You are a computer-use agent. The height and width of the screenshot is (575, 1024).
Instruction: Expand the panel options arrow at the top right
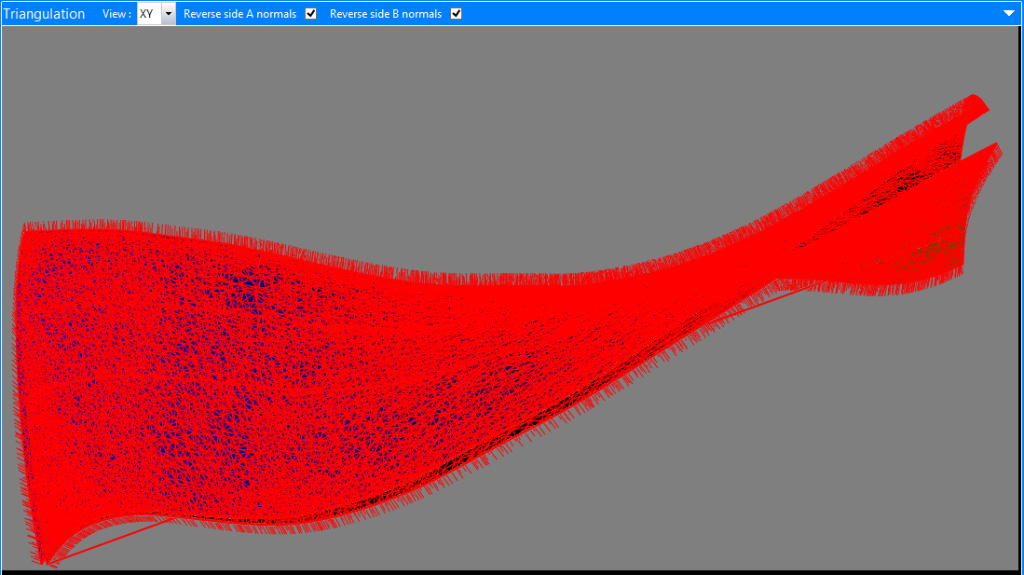point(1009,13)
